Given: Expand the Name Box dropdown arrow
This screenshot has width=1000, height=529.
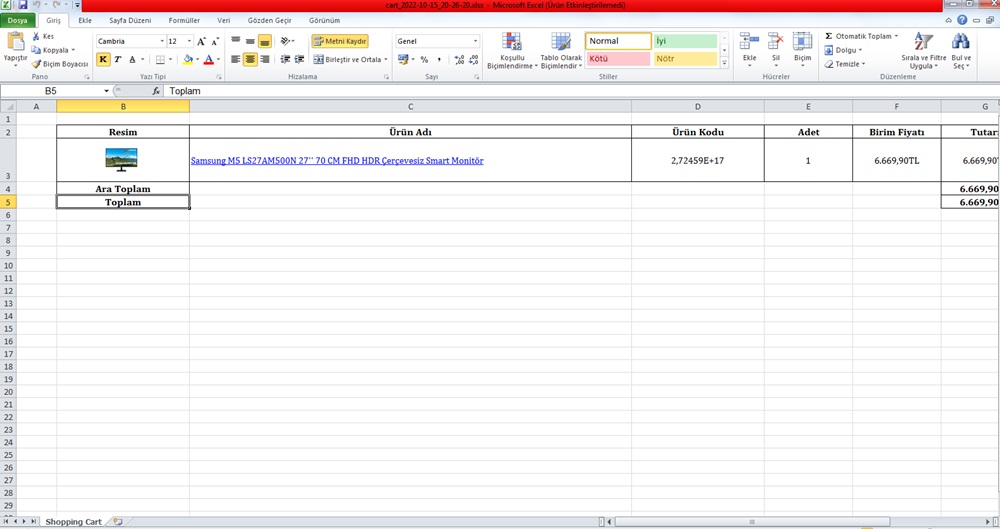Looking at the screenshot, I should (107, 91).
